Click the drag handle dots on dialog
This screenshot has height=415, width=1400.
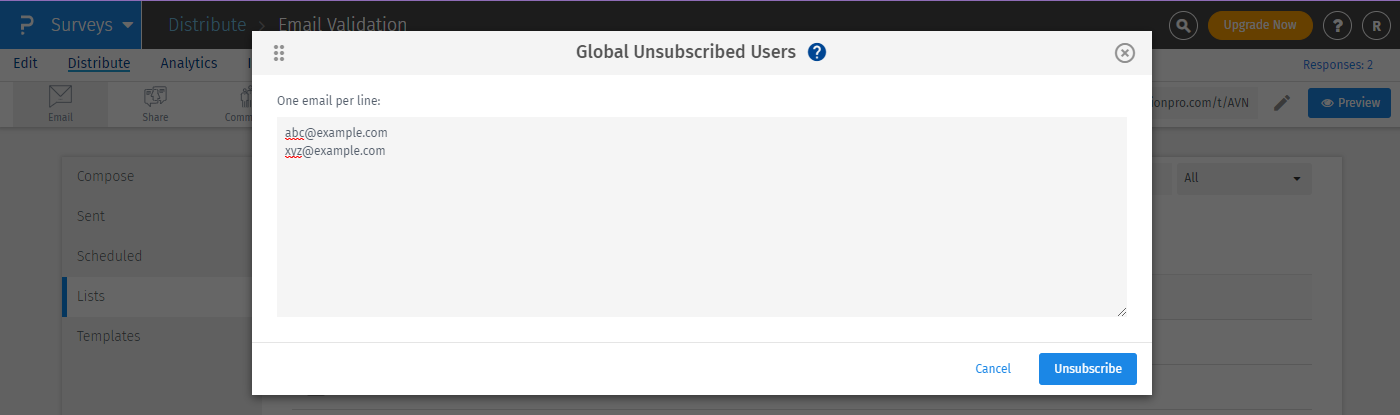pyautogui.click(x=280, y=53)
